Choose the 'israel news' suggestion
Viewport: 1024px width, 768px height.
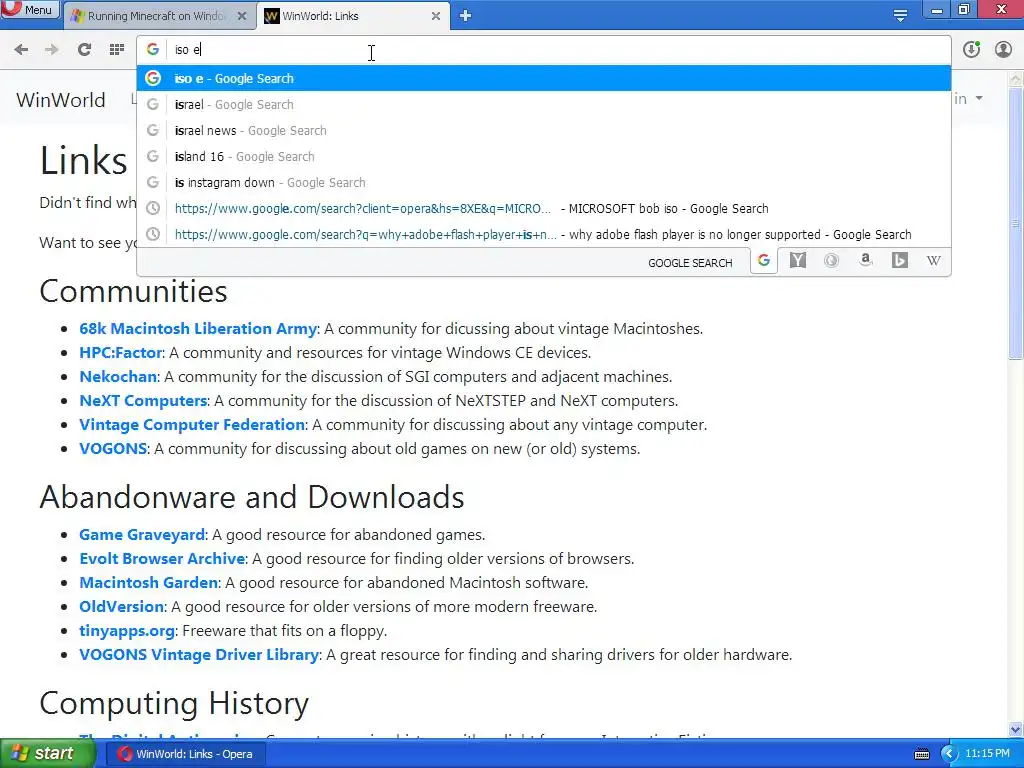pos(543,131)
